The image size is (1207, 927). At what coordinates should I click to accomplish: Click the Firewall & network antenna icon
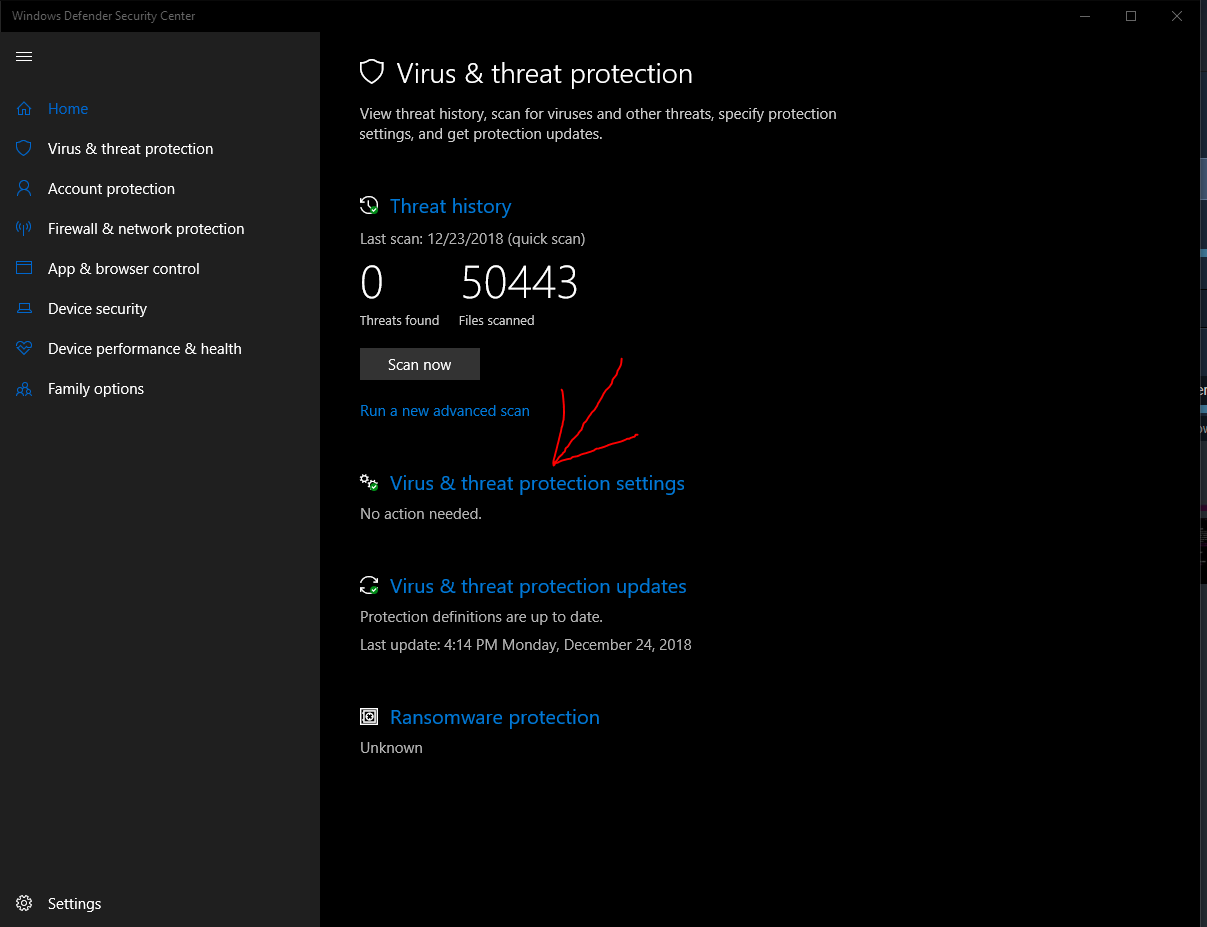pyautogui.click(x=24, y=229)
